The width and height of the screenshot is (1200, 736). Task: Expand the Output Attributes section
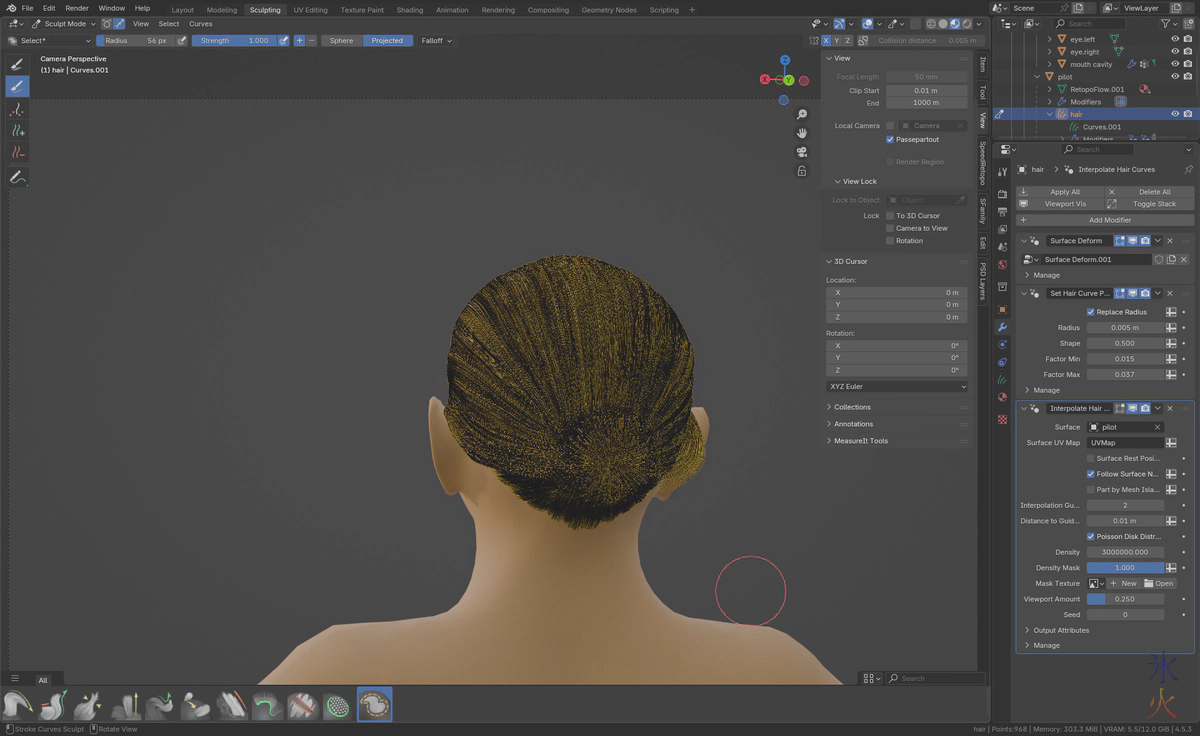(x=1060, y=630)
